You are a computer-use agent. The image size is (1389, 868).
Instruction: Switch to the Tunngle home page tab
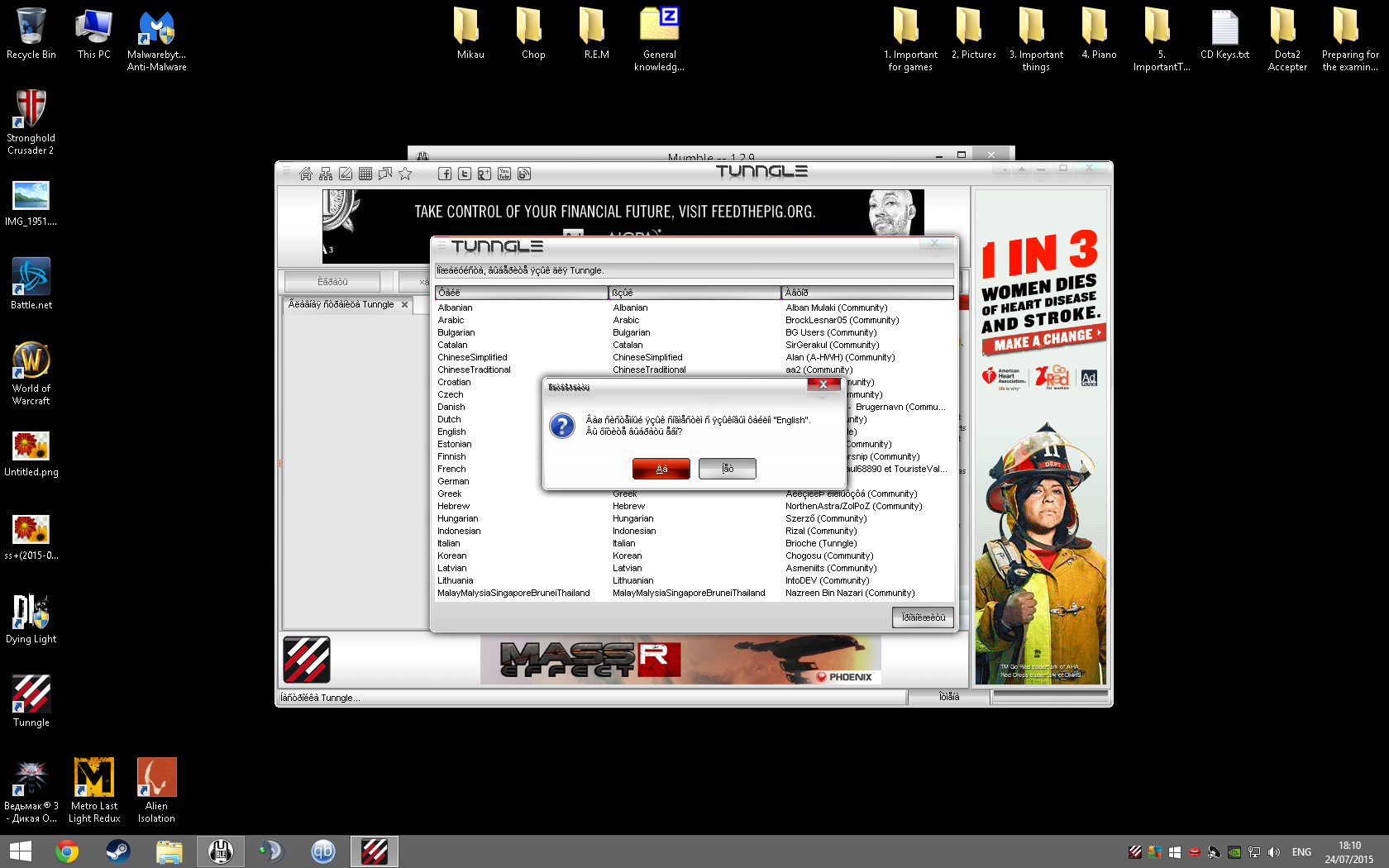click(x=341, y=305)
